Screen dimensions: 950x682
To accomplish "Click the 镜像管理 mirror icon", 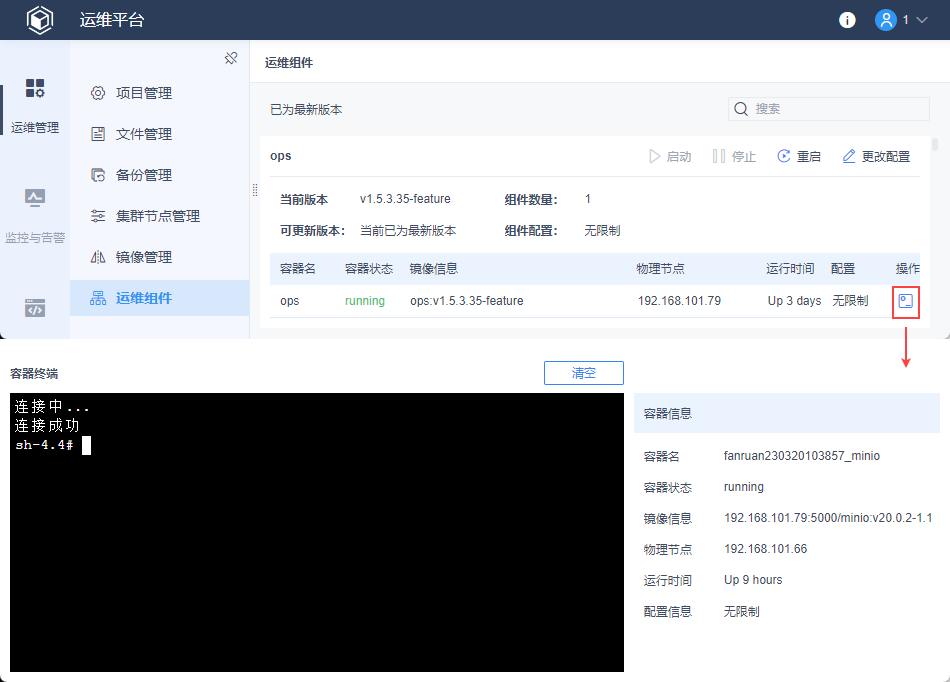I will point(98,257).
